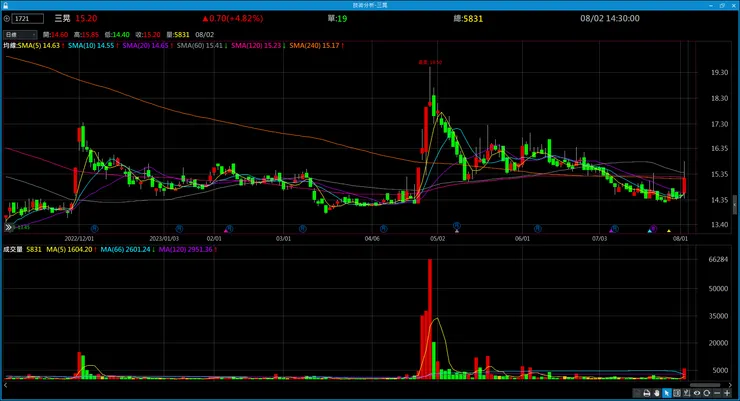Click the price change 0.70(+4.82%) text
This screenshot has height=401, width=740.
[233, 18]
